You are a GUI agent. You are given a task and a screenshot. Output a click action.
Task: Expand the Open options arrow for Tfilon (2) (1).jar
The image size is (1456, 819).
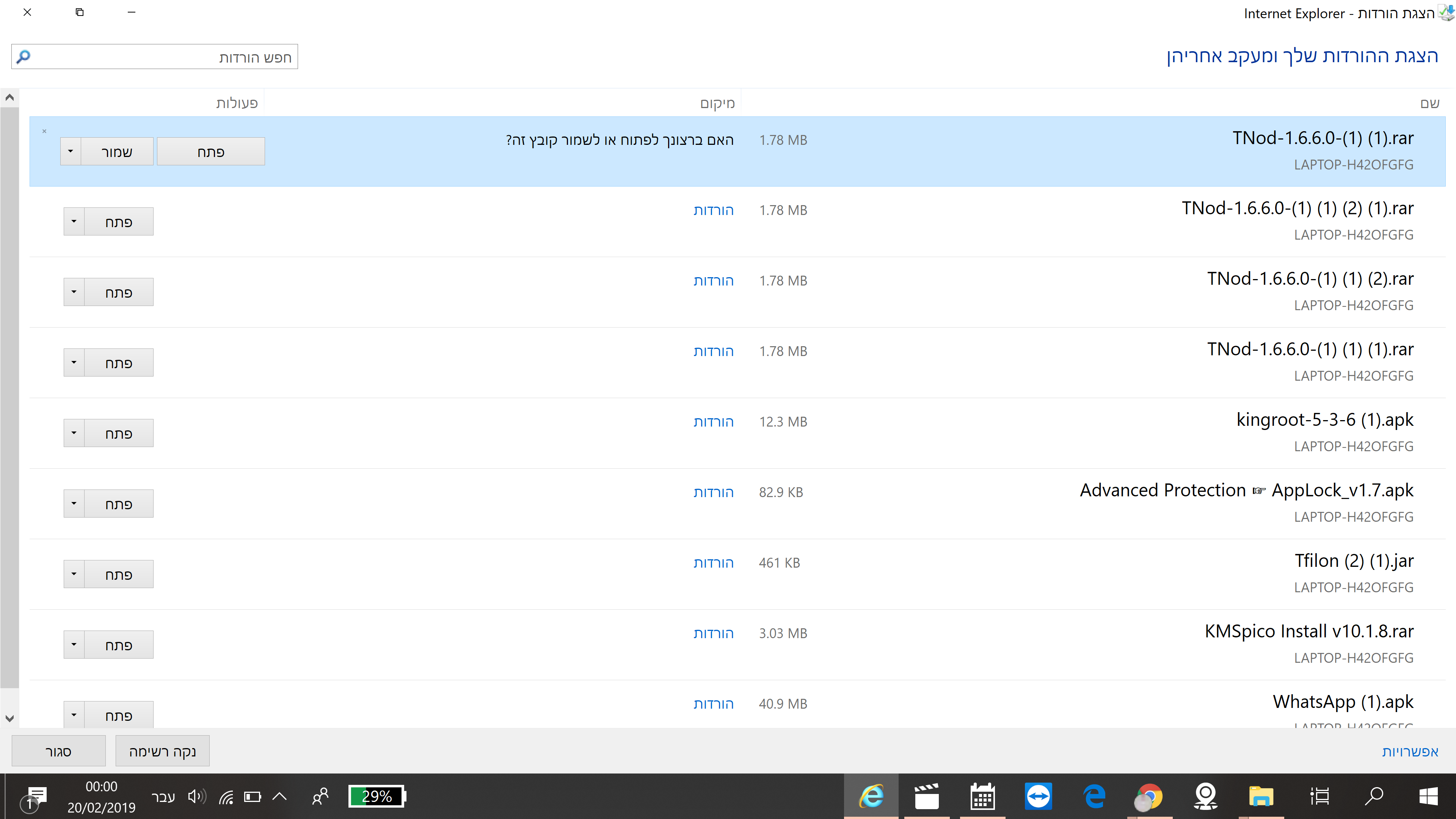coord(74,574)
